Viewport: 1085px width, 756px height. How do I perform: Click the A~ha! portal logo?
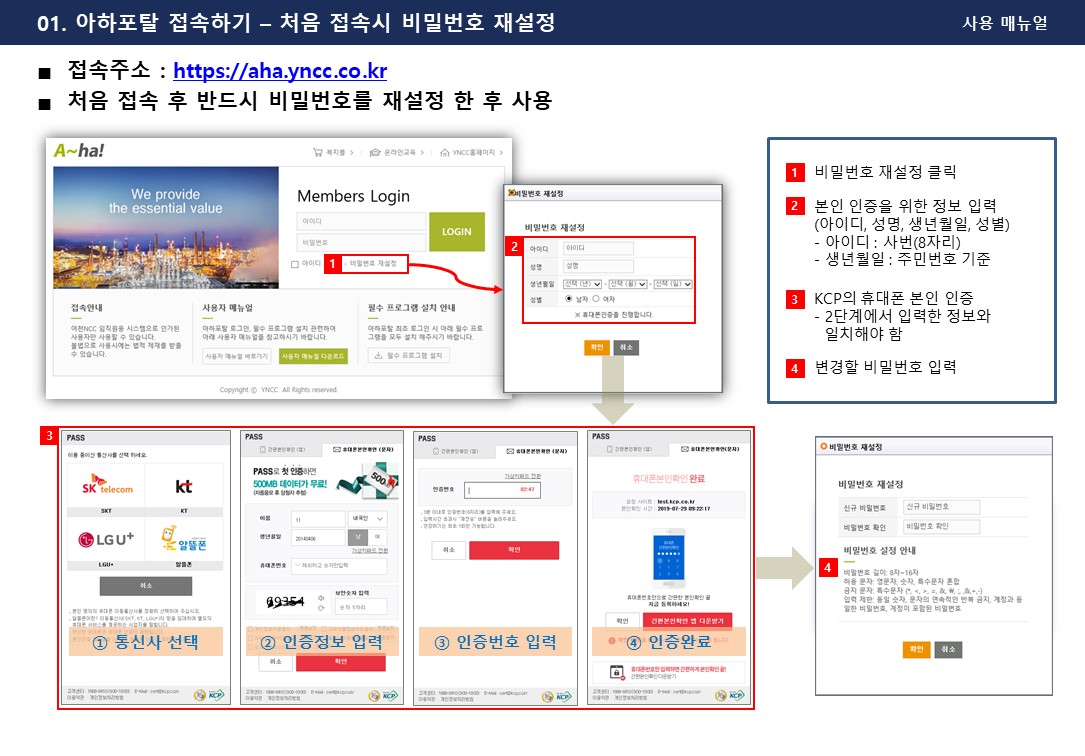click(x=79, y=151)
